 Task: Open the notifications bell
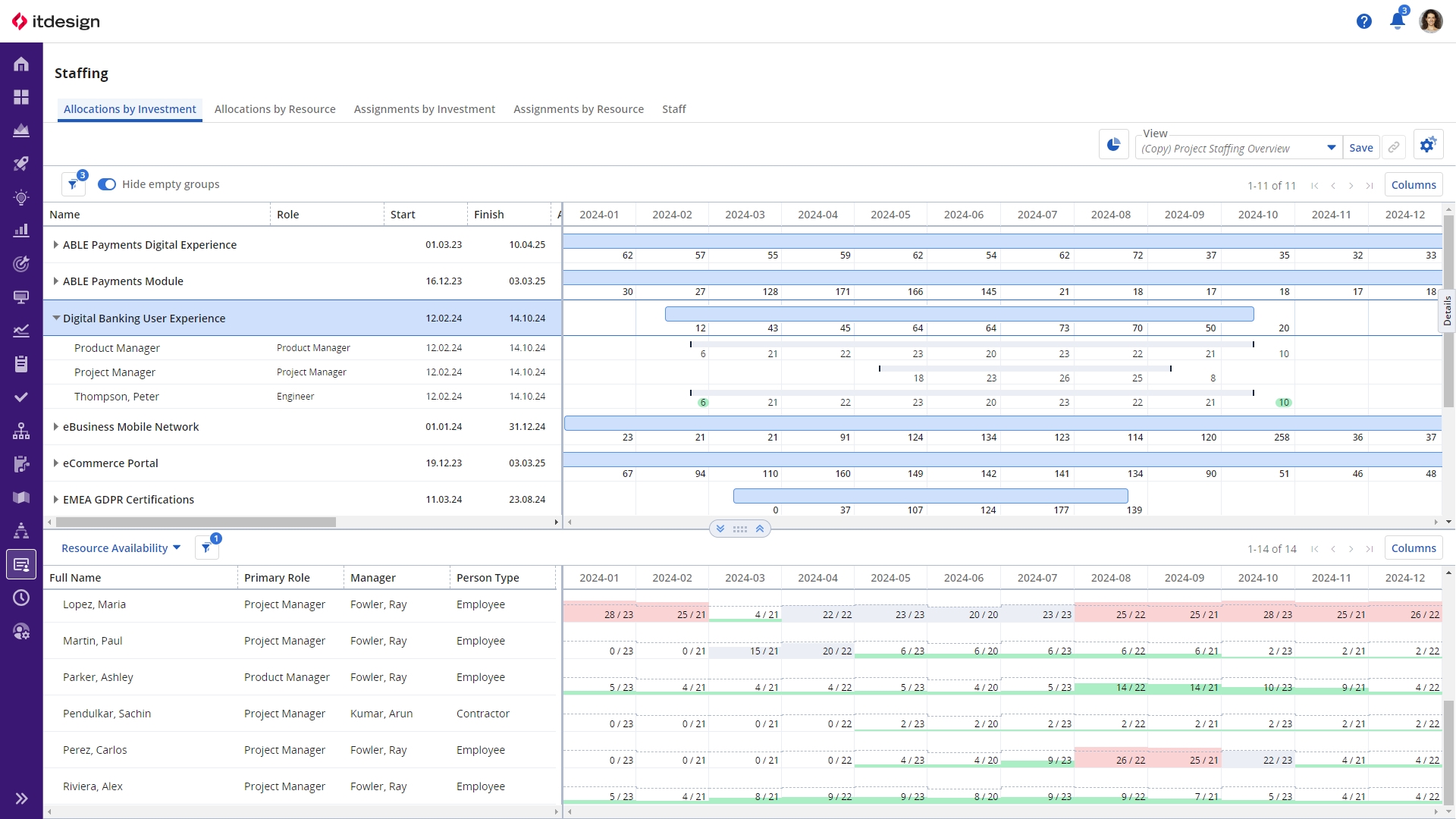(1397, 21)
